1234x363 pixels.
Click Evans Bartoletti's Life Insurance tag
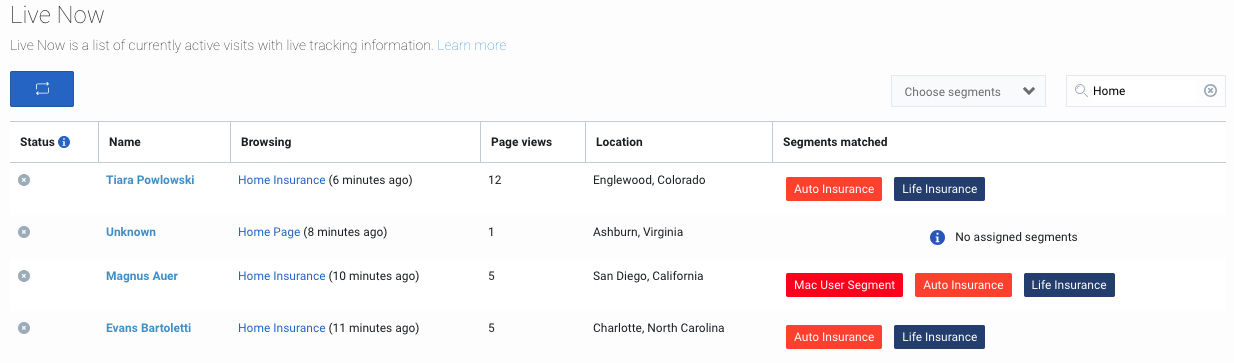(x=939, y=337)
